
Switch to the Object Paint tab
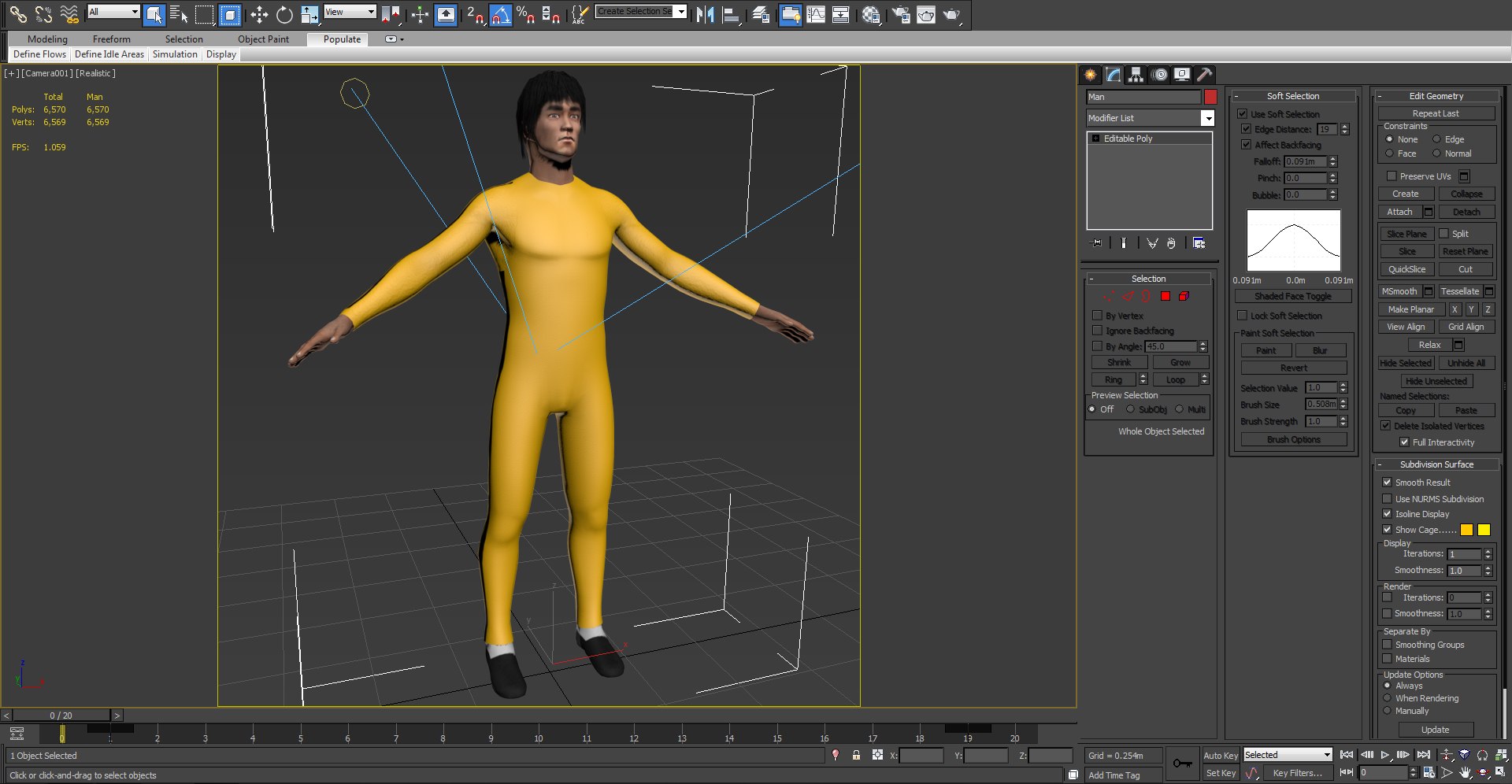coord(263,39)
